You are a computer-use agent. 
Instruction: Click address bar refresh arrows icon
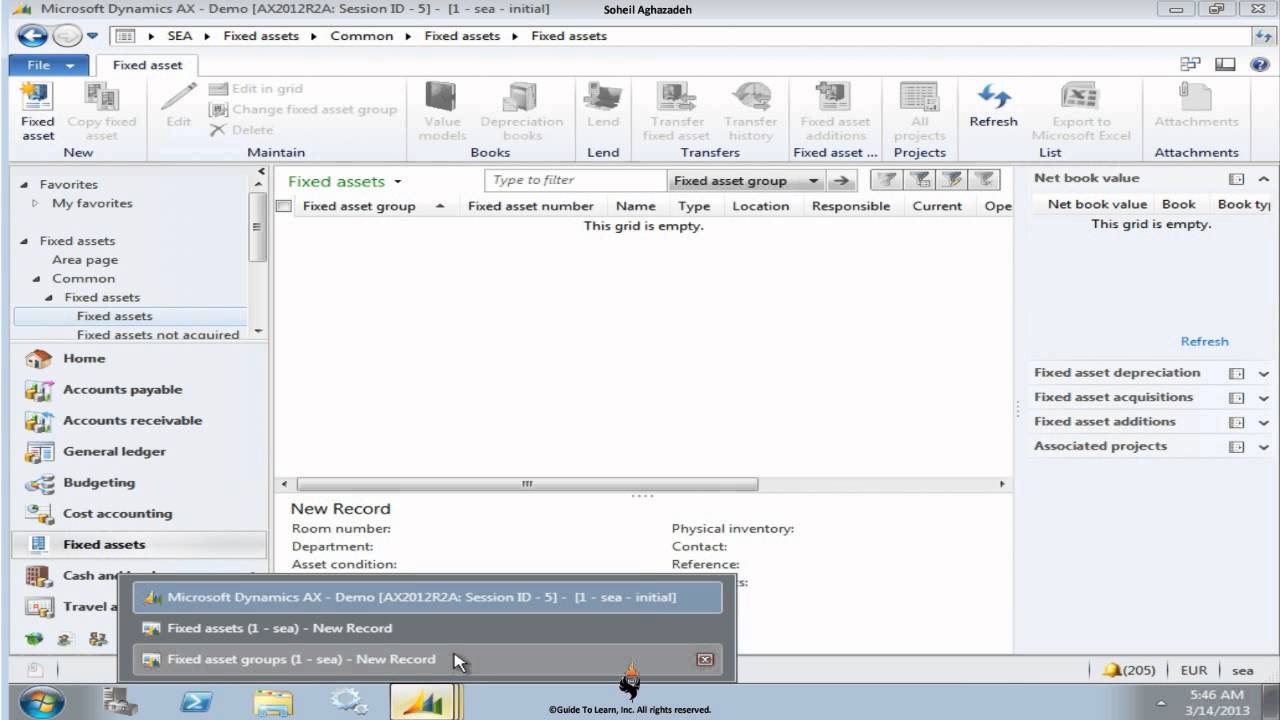(x=1263, y=36)
